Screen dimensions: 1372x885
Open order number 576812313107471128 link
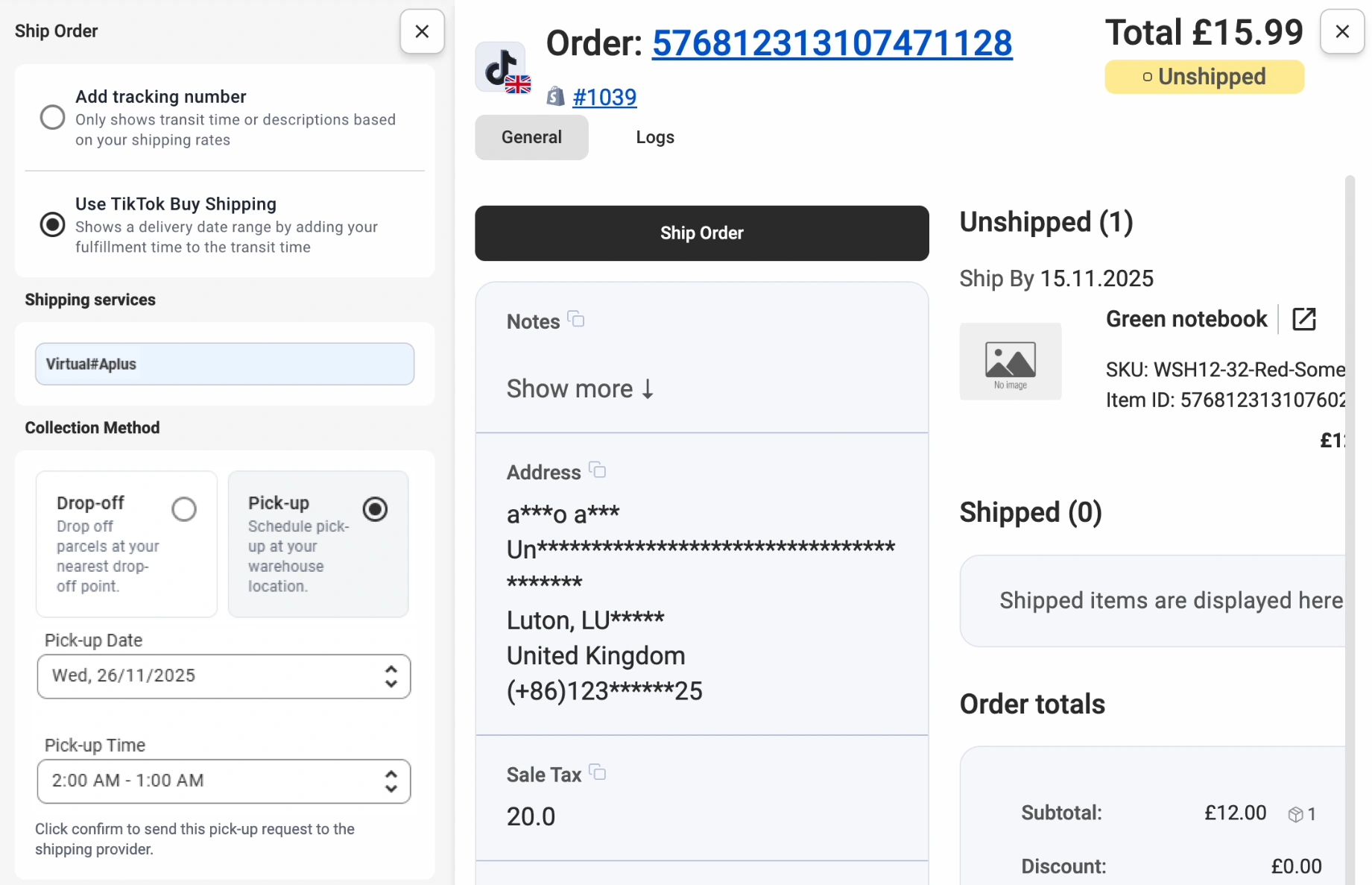click(x=832, y=43)
